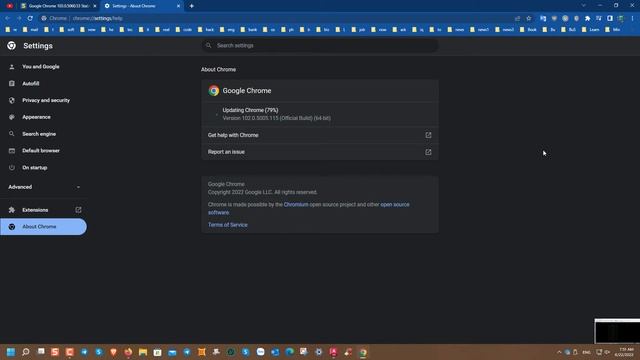This screenshot has width=640, height=360.
Task: Click the Privacy shield sidebar icon
Action: (x=12, y=100)
